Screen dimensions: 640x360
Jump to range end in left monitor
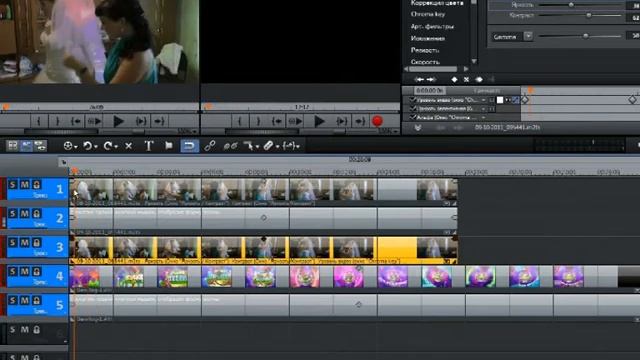click(159, 121)
